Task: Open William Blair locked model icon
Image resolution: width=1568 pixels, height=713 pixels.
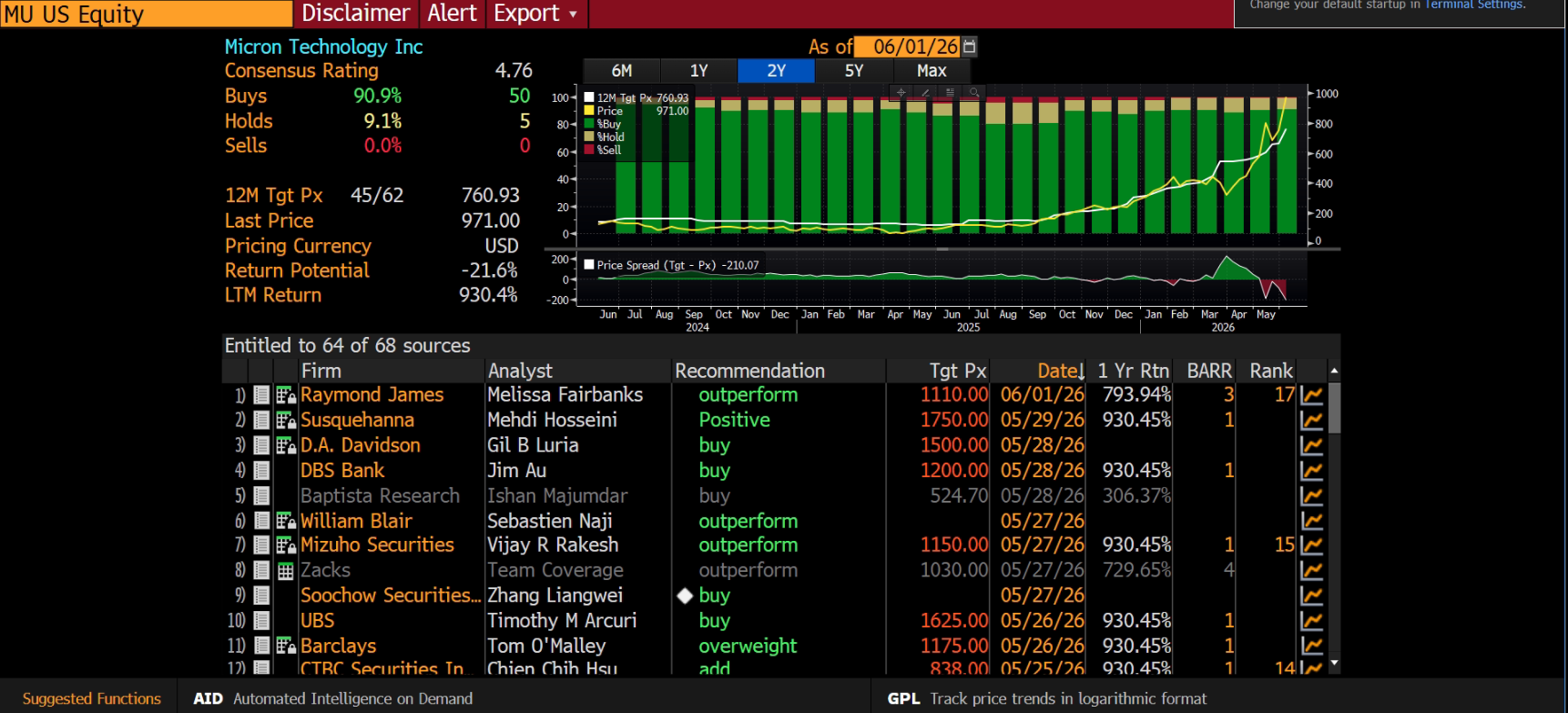Action: tap(286, 521)
